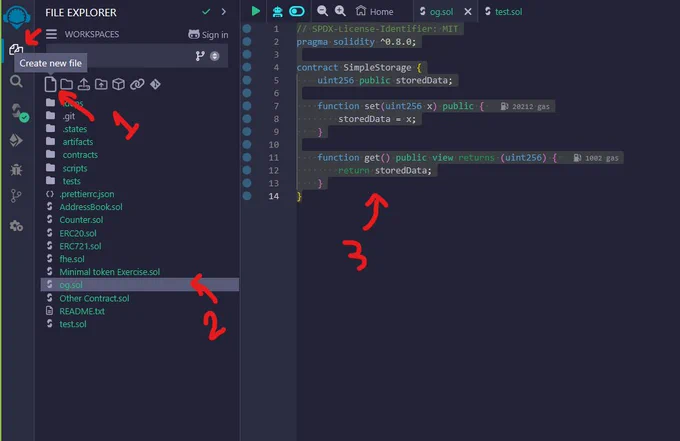Zoom out the editor font
This screenshot has height=441, width=680.
tap(322, 11)
